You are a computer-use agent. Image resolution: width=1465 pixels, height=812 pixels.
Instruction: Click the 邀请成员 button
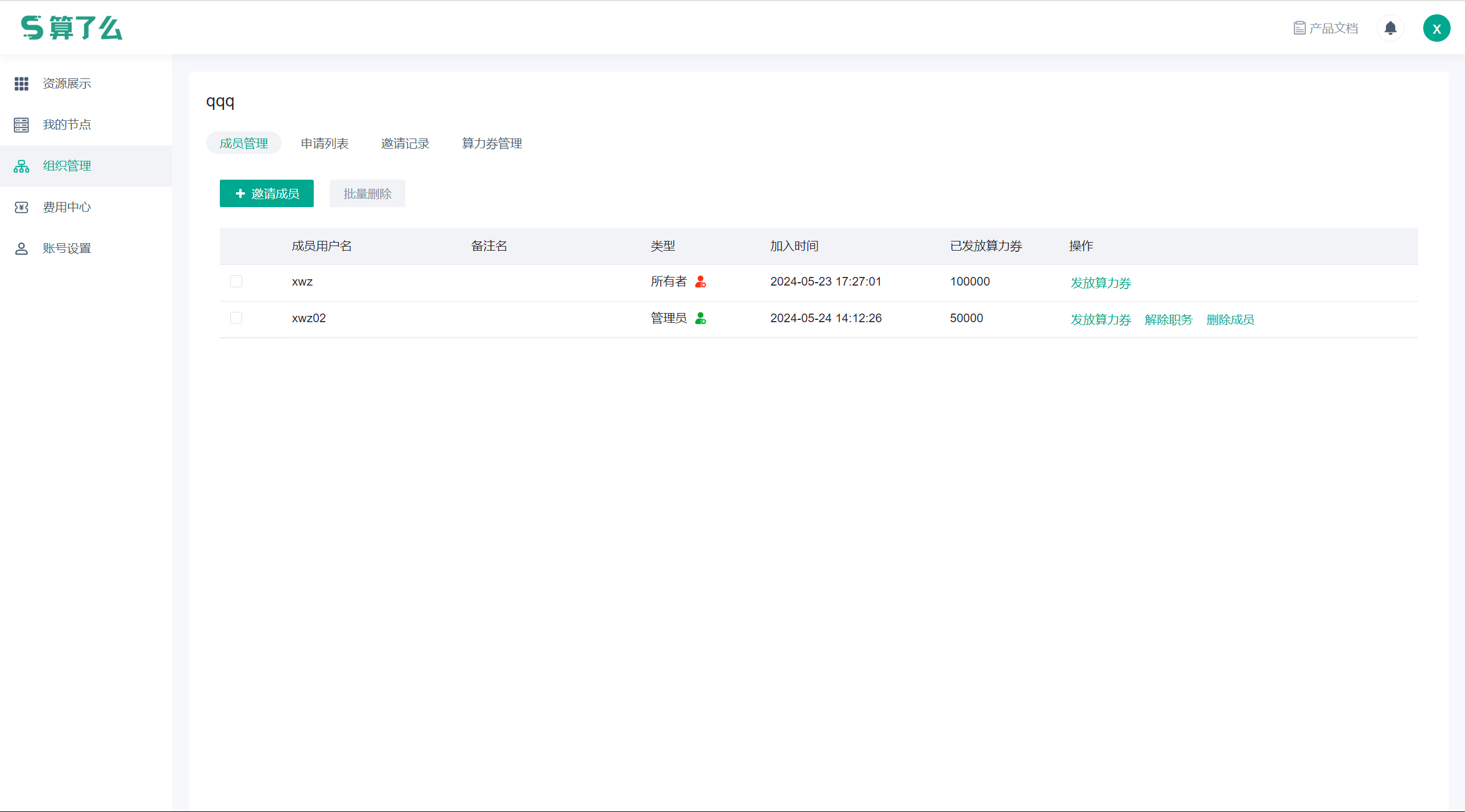(266, 193)
